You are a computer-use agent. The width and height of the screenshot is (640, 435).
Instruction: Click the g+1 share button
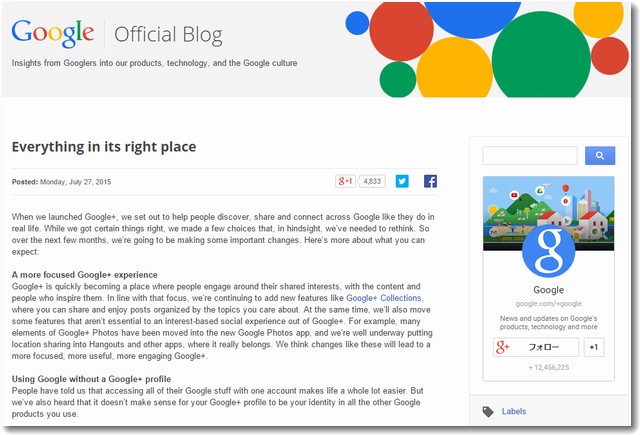tap(345, 181)
